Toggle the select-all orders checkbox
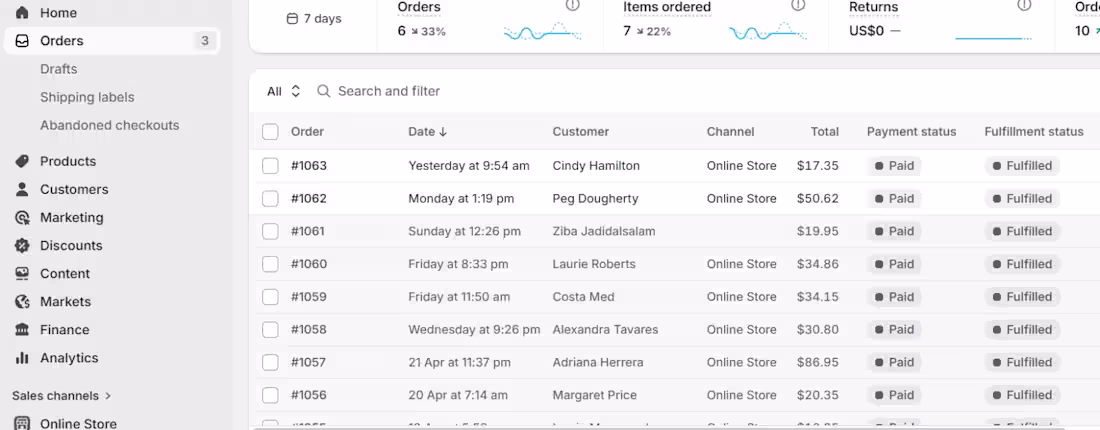 (270, 132)
